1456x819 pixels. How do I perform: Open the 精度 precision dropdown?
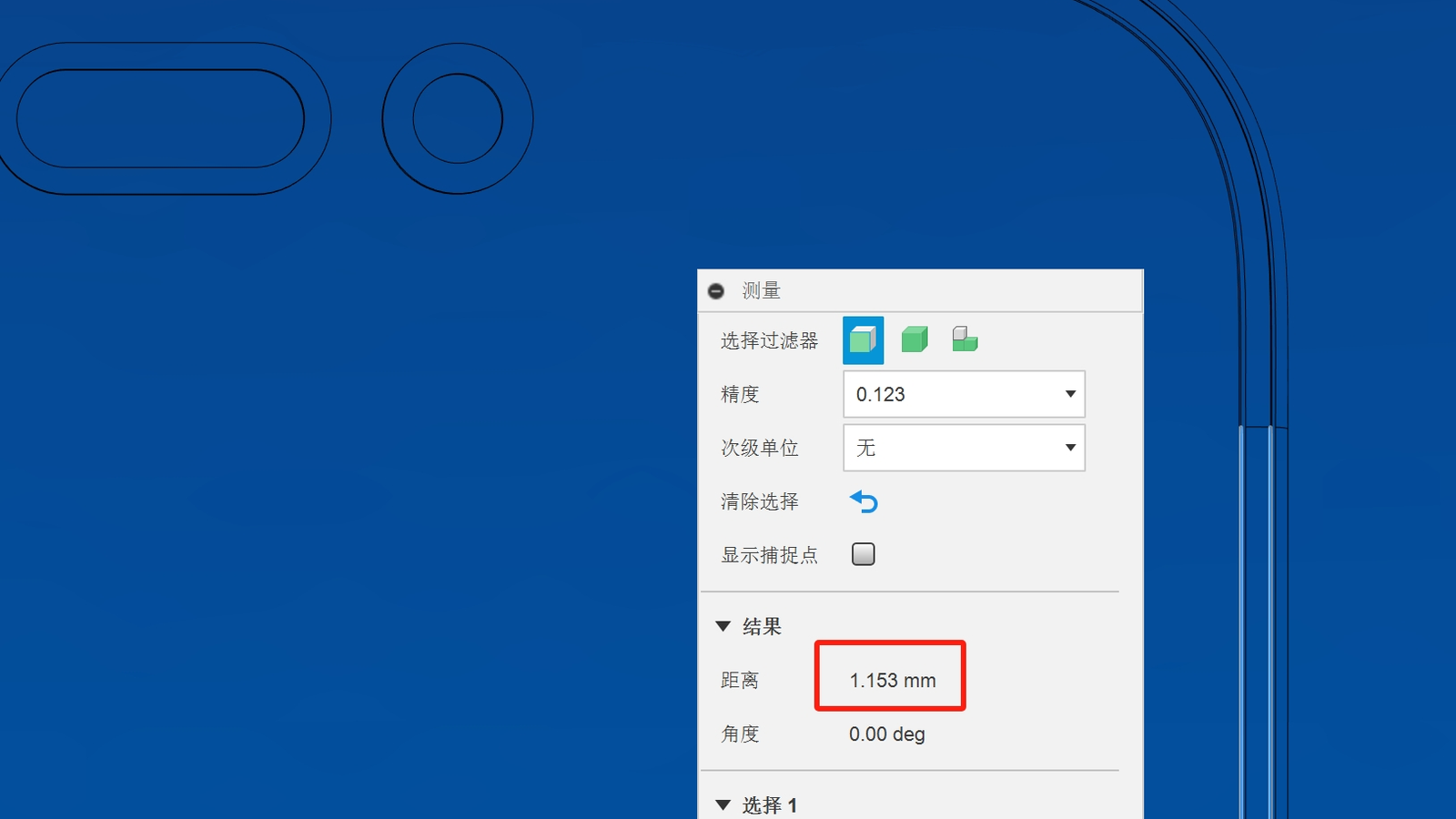coord(964,394)
